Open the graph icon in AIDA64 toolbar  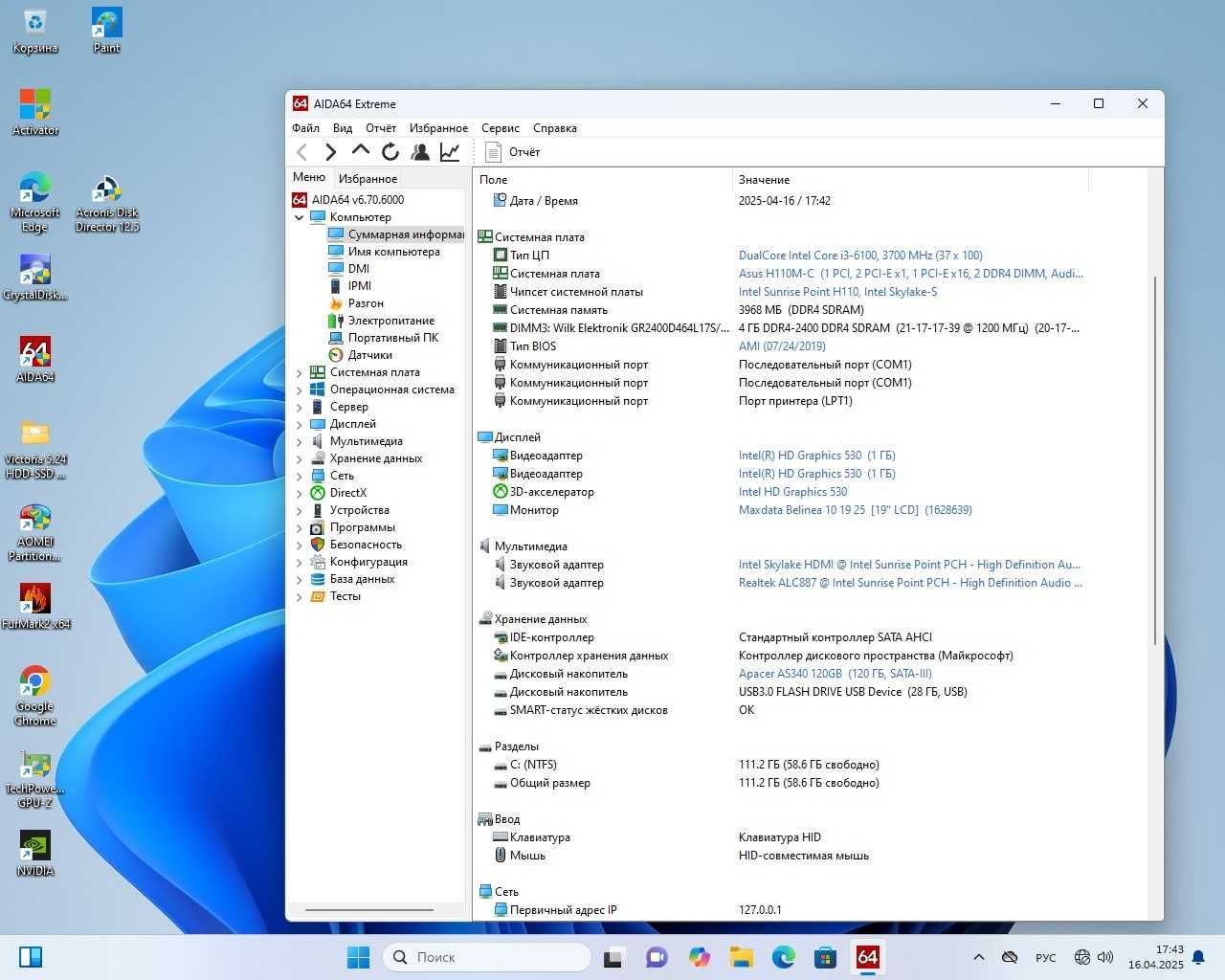point(450,151)
